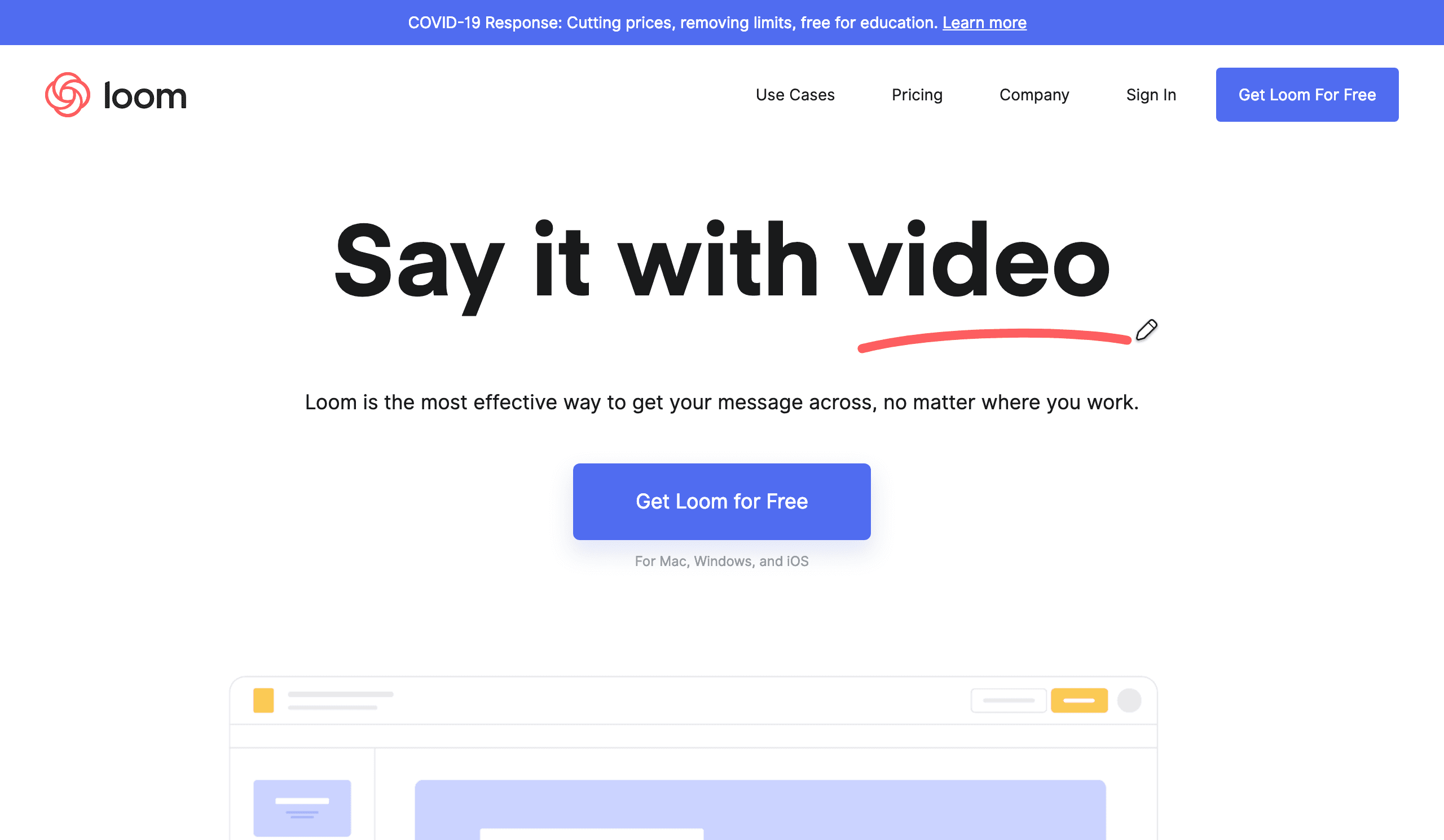Click the large purple video panel in the mockup
Screen dimensions: 1444x840
[760, 810]
